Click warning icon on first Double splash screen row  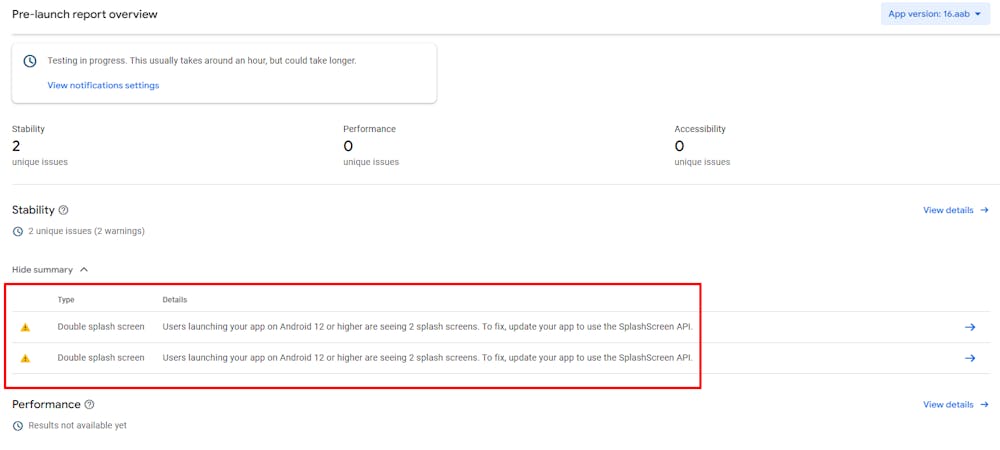click(x=25, y=327)
